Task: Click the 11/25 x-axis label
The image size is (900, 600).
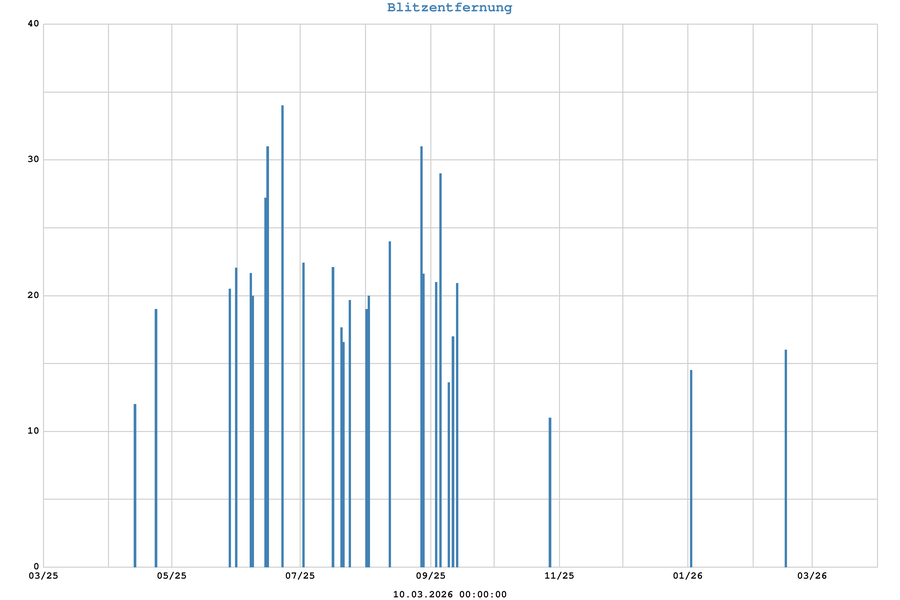Action: coord(559,576)
